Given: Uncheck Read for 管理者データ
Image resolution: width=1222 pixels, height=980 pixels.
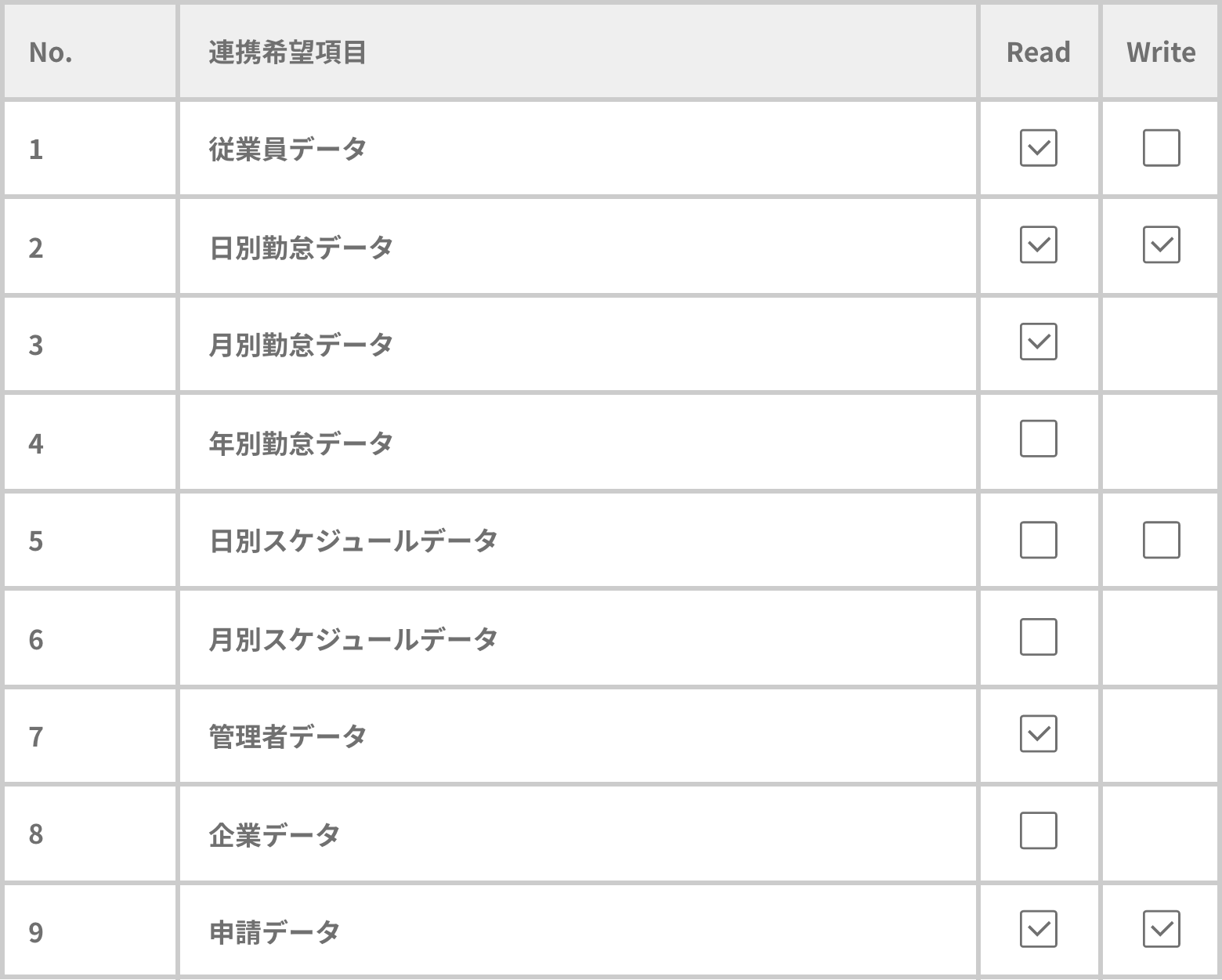Looking at the screenshot, I should click(x=1038, y=734).
